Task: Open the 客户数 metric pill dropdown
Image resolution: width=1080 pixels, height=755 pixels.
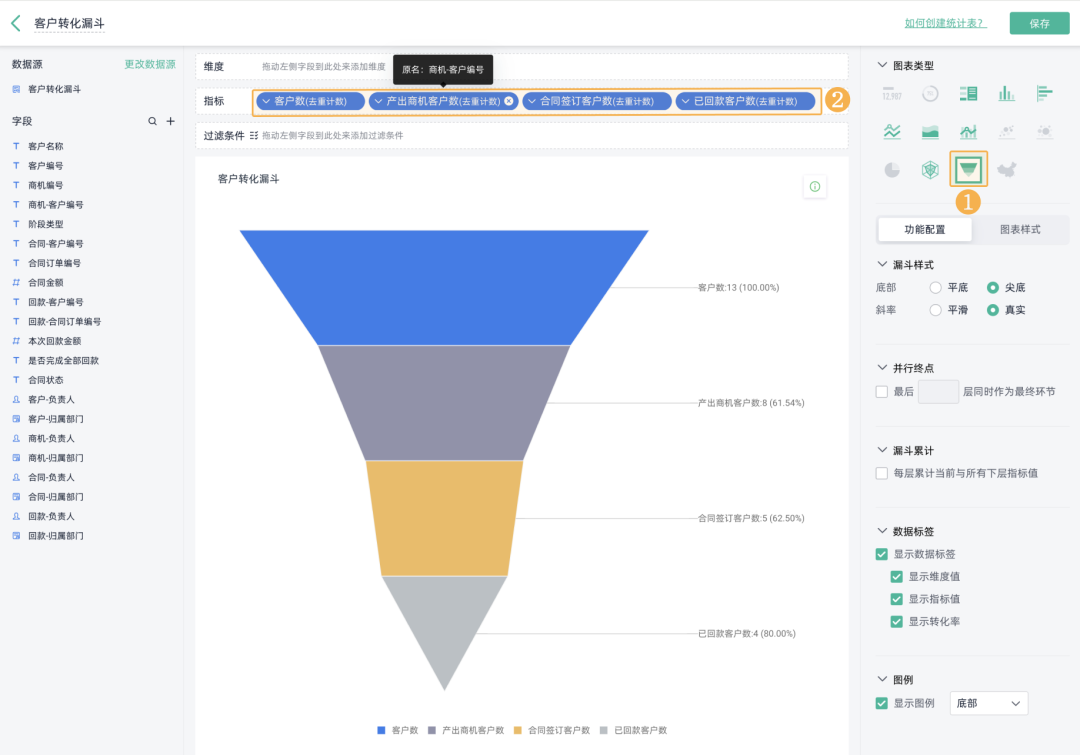Action: pyautogui.click(x=266, y=101)
